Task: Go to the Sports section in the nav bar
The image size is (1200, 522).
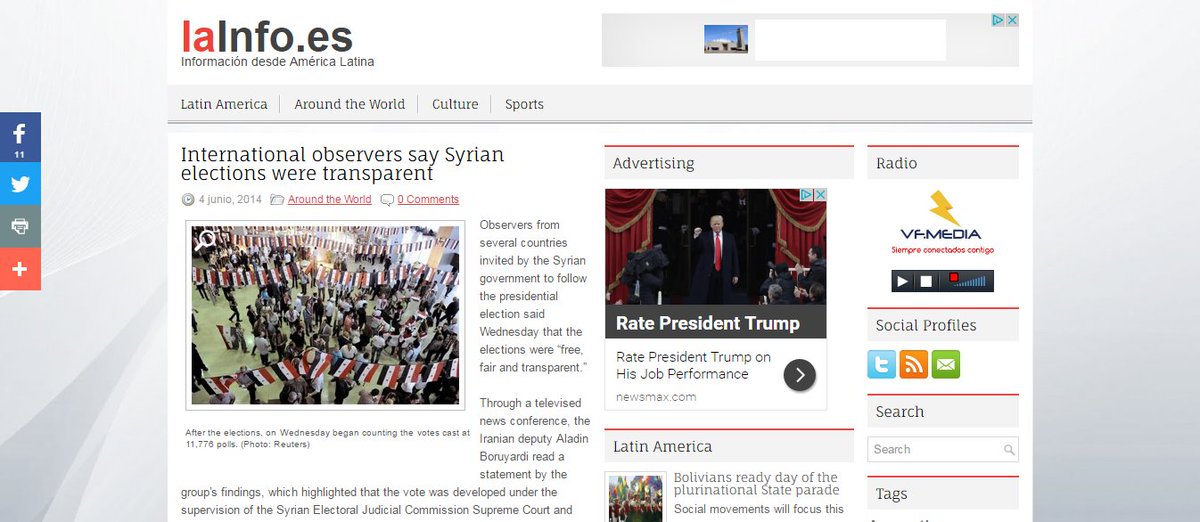Action: (x=524, y=104)
